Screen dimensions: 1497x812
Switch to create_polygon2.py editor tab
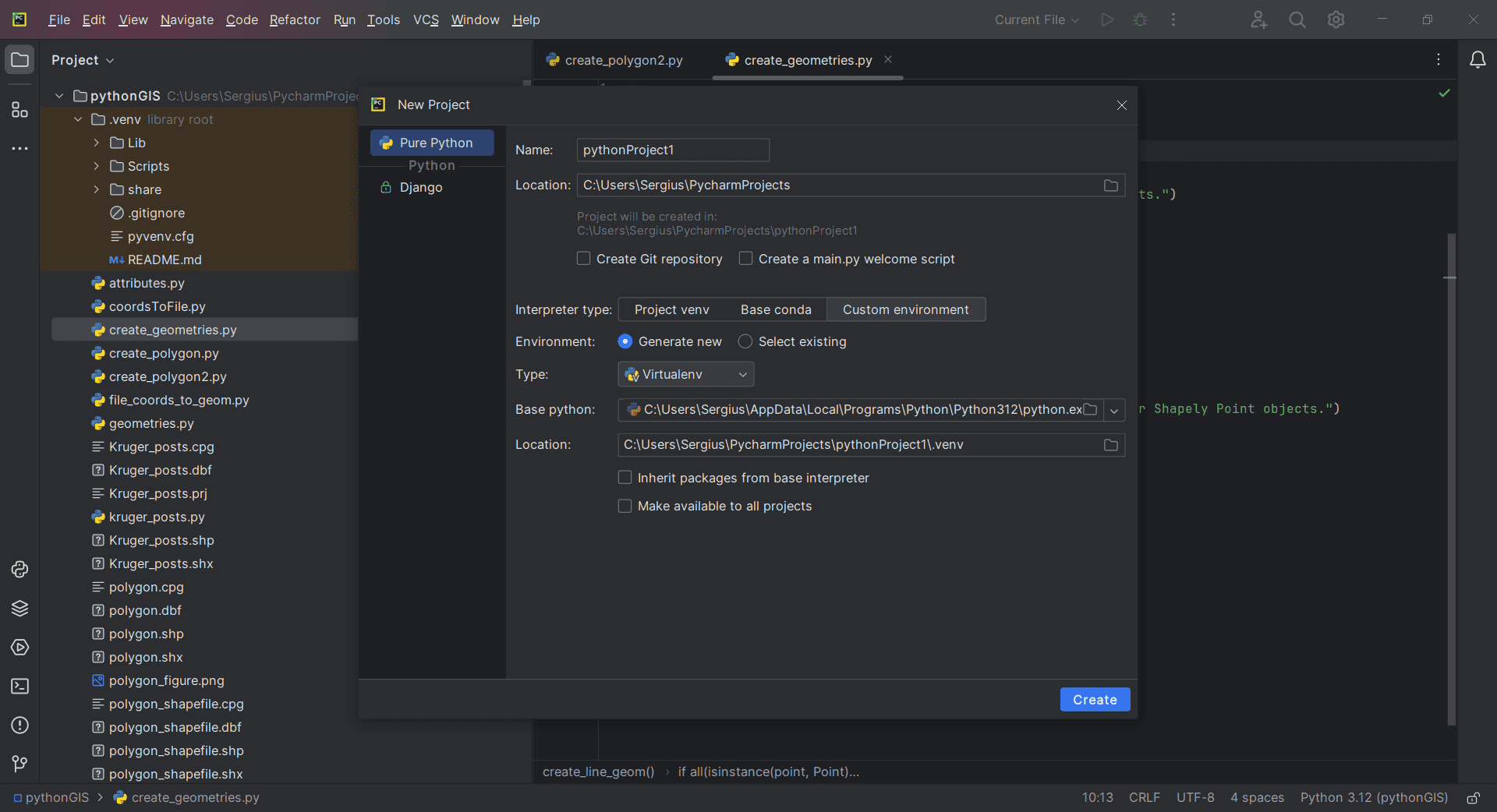(x=615, y=60)
